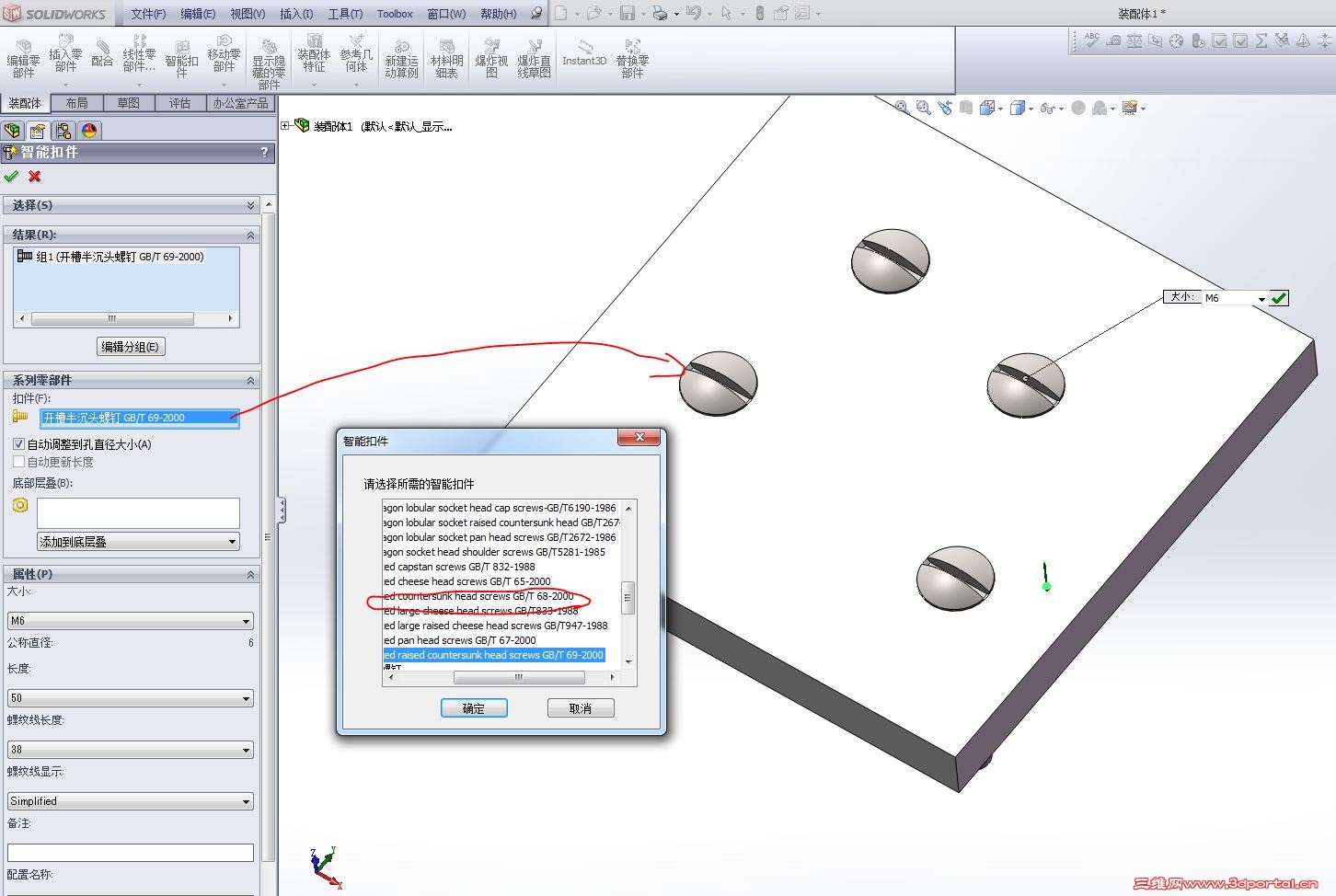Open the display style dropdown in the view toolbar

(x=1031, y=109)
